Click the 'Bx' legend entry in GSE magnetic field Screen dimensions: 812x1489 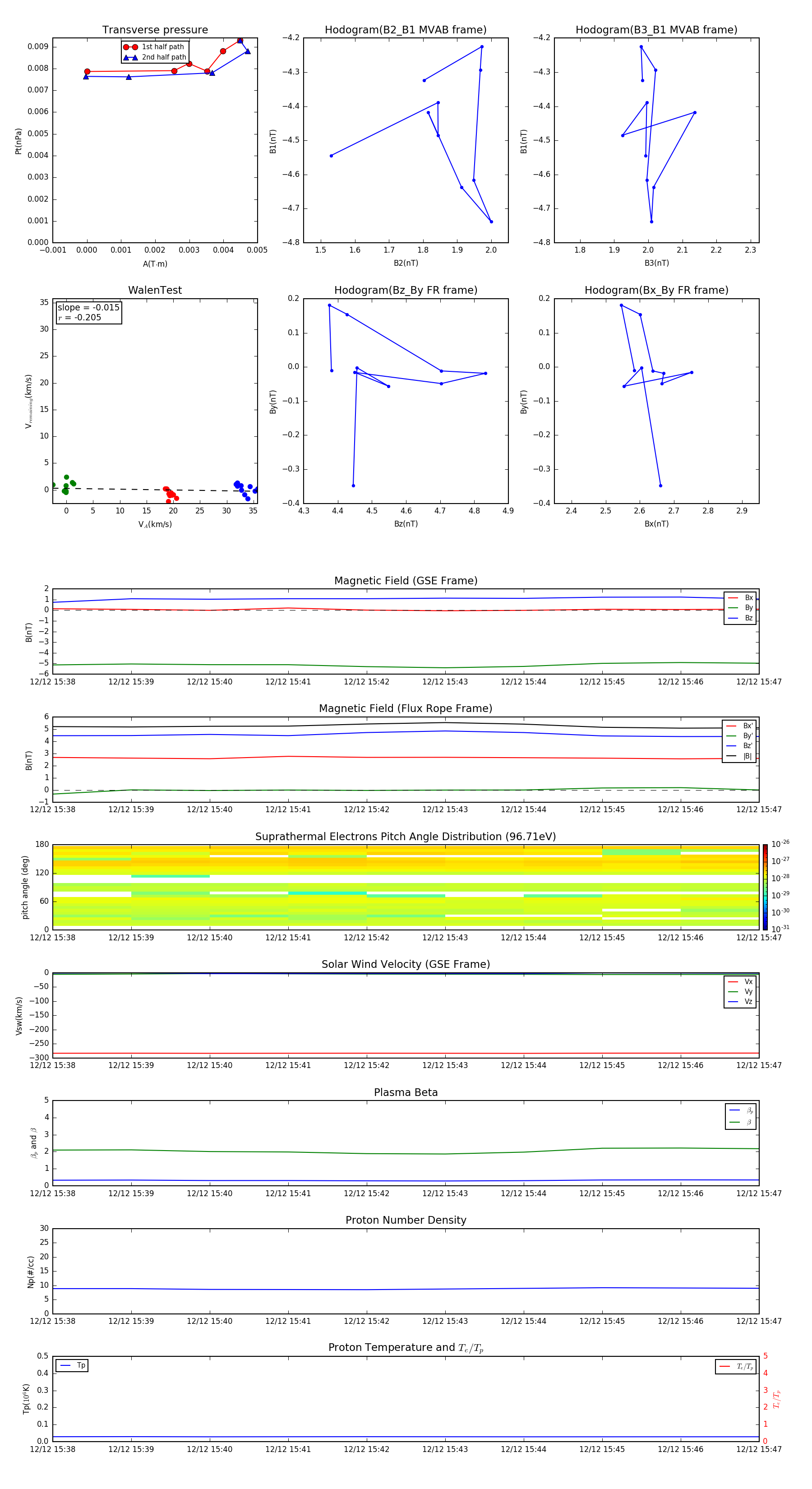click(740, 598)
